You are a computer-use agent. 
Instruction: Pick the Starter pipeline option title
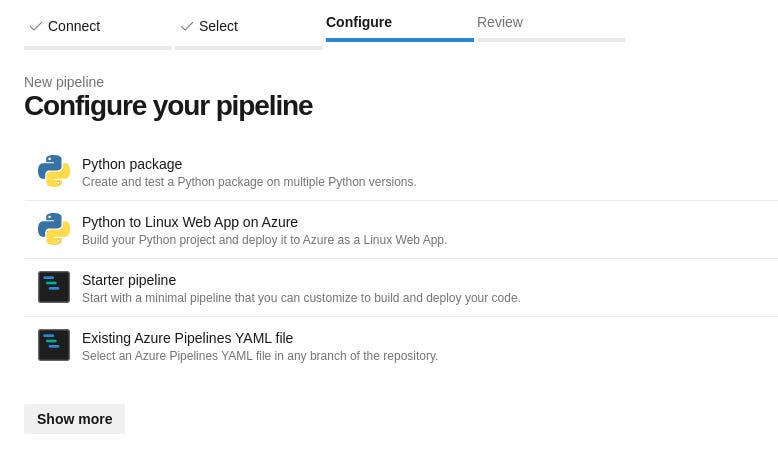[129, 280]
